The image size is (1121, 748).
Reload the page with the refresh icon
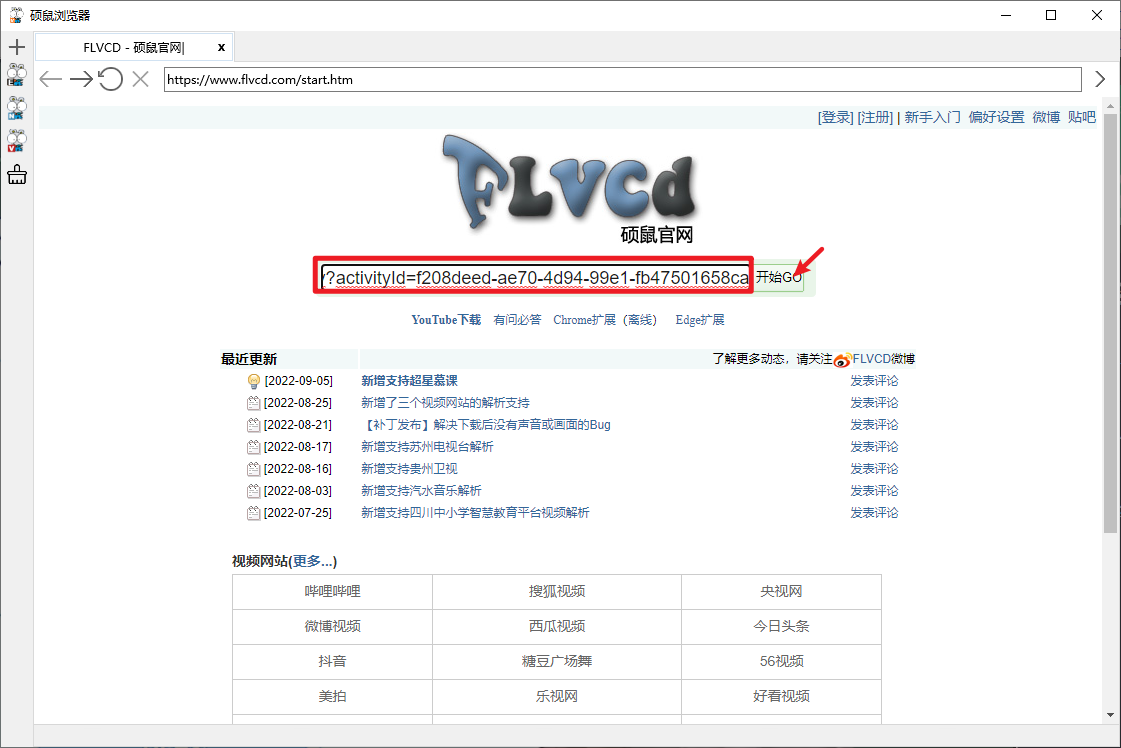click(111, 79)
